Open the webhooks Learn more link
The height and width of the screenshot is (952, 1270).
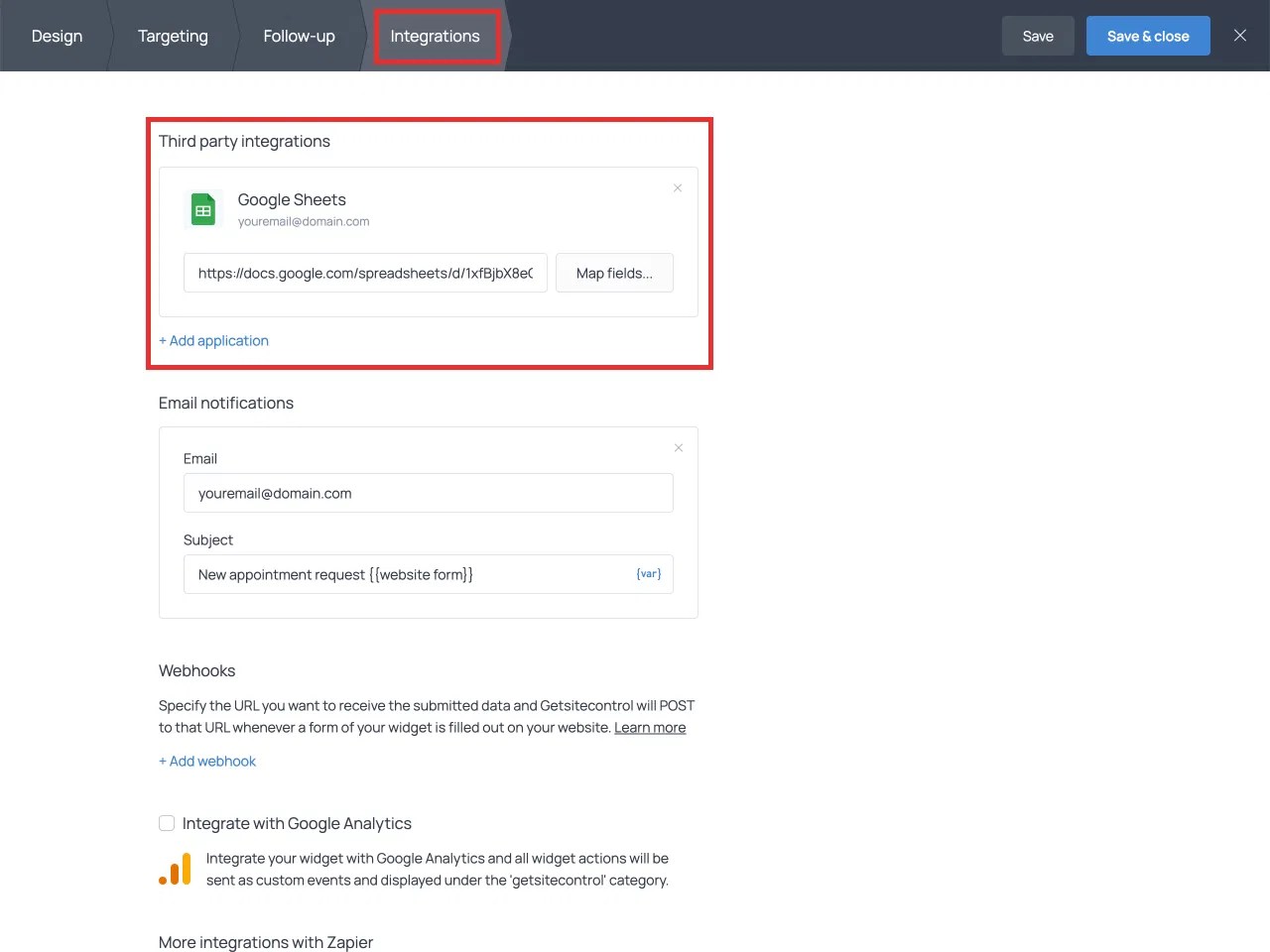(650, 727)
